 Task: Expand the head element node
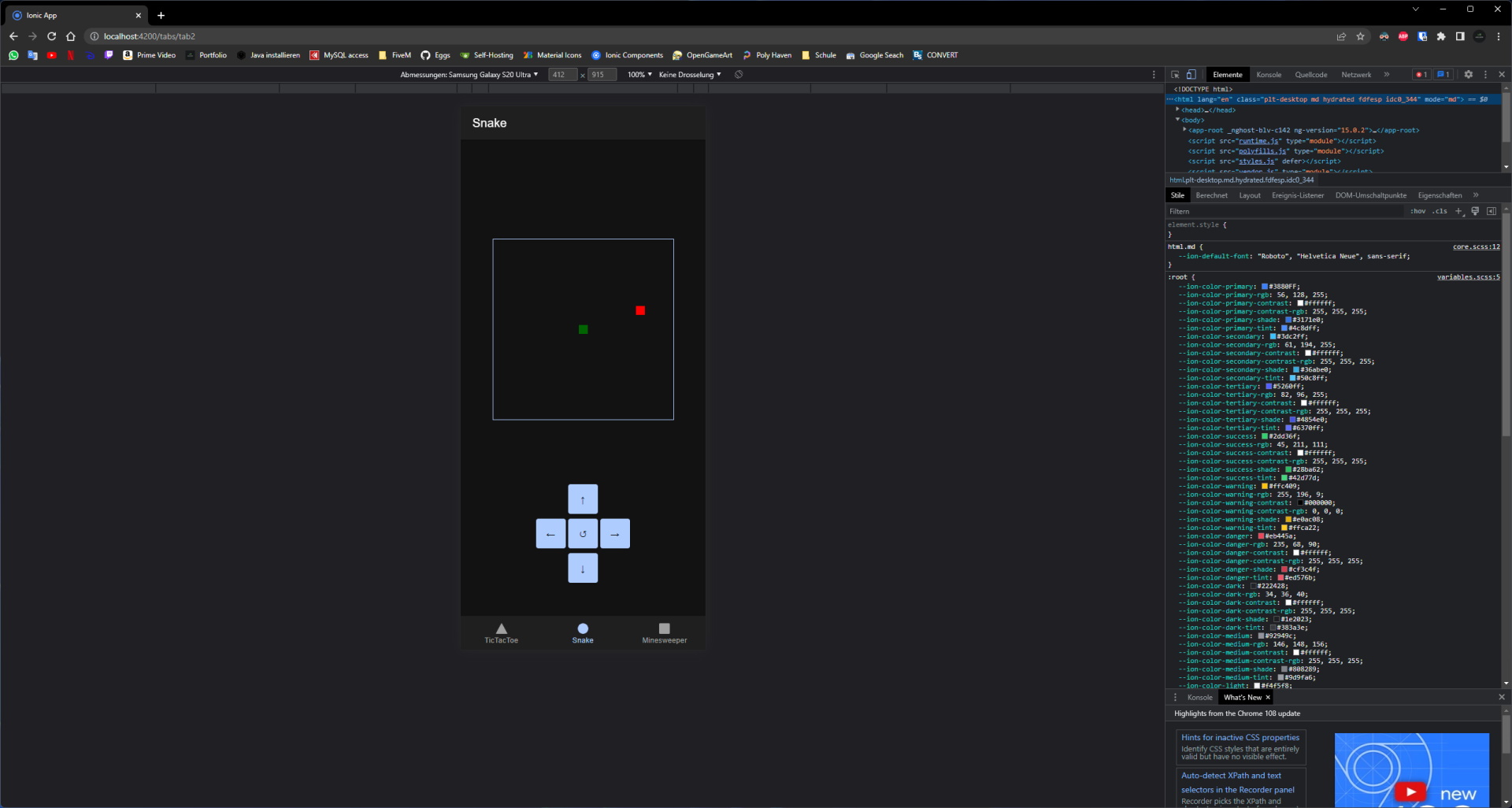point(1177,109)
